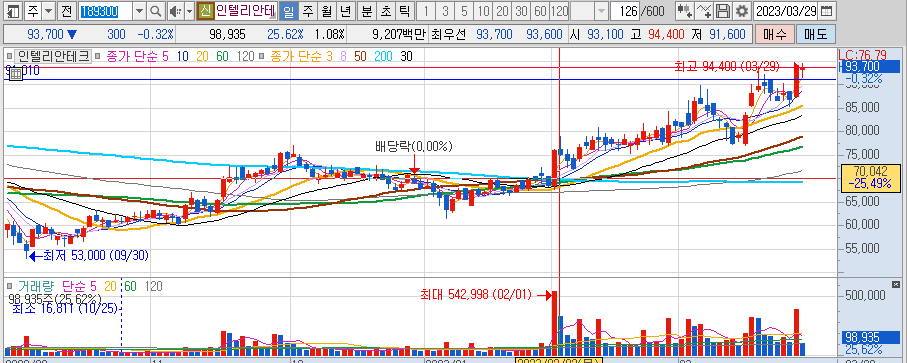The image size is (907, 363).
Task: Click the 최소 16,811 (10/25) label
Action: click(x=65, y=309)
